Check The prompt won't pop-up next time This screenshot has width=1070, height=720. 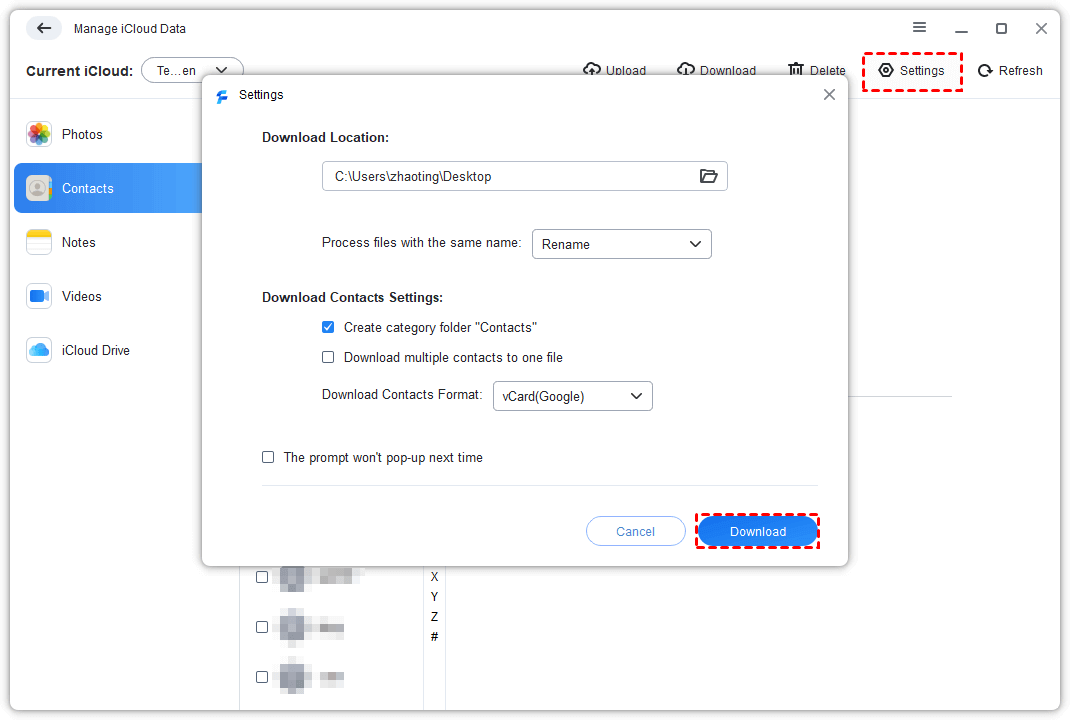(x=268, y=457)
